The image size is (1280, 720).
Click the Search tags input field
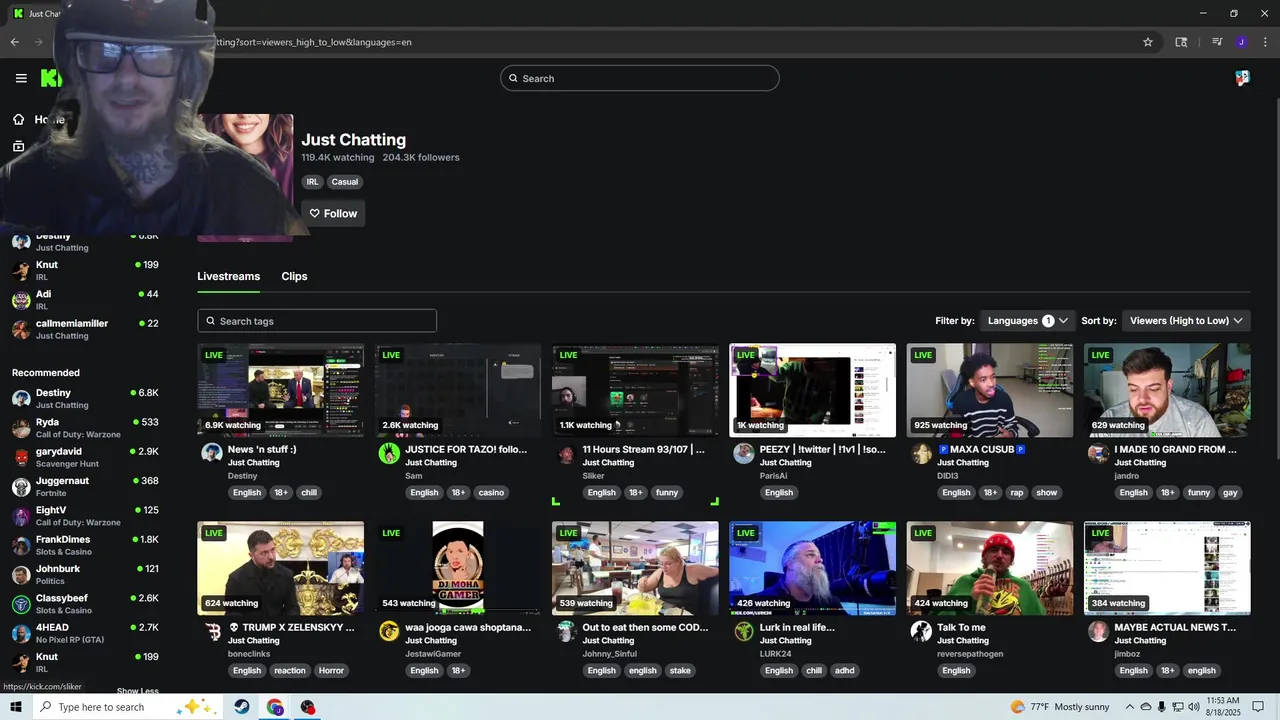pyautogui.click(x=317, y=321)
